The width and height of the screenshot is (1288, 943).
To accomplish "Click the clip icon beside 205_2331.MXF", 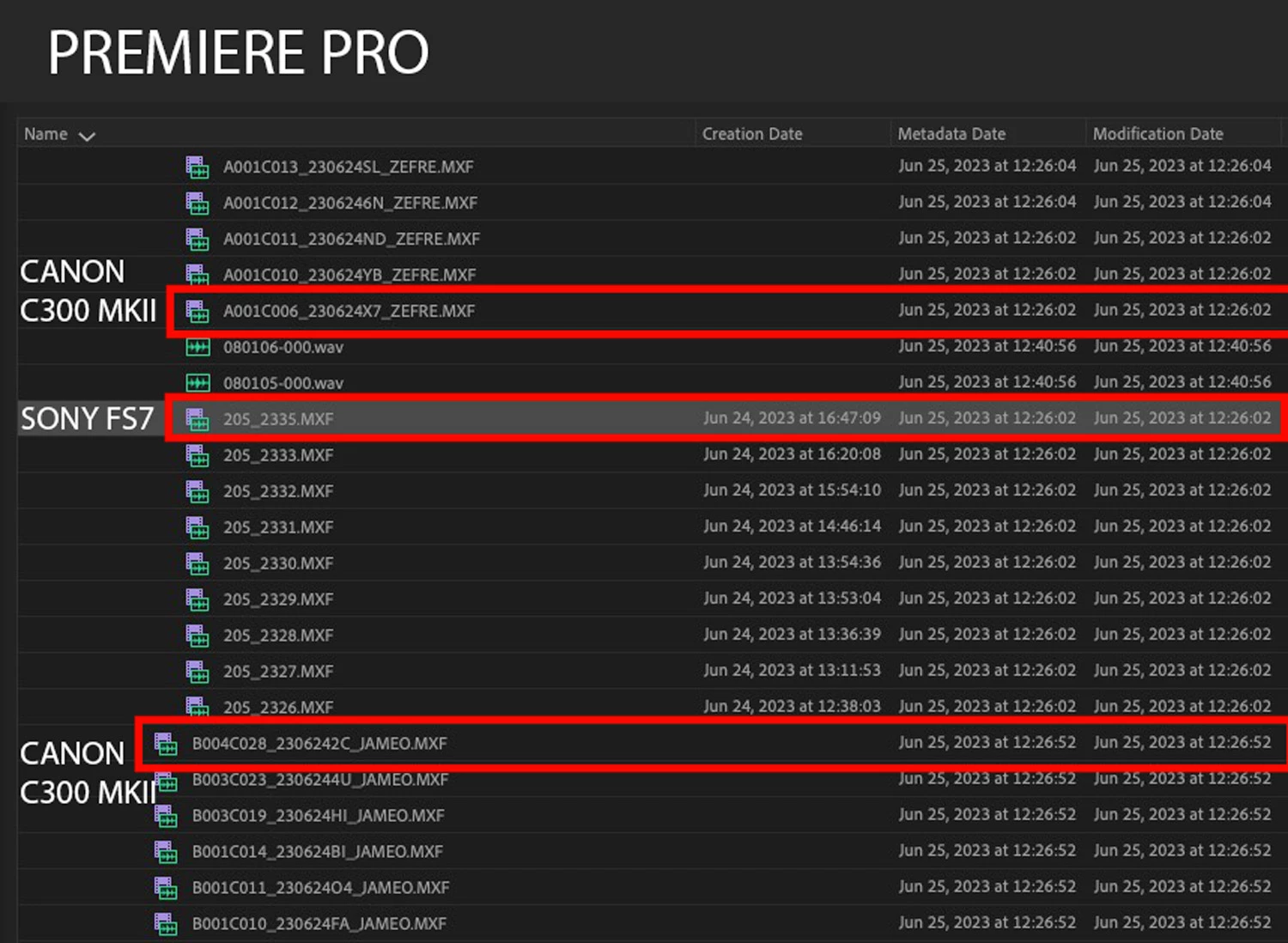I will click(197, 527).
